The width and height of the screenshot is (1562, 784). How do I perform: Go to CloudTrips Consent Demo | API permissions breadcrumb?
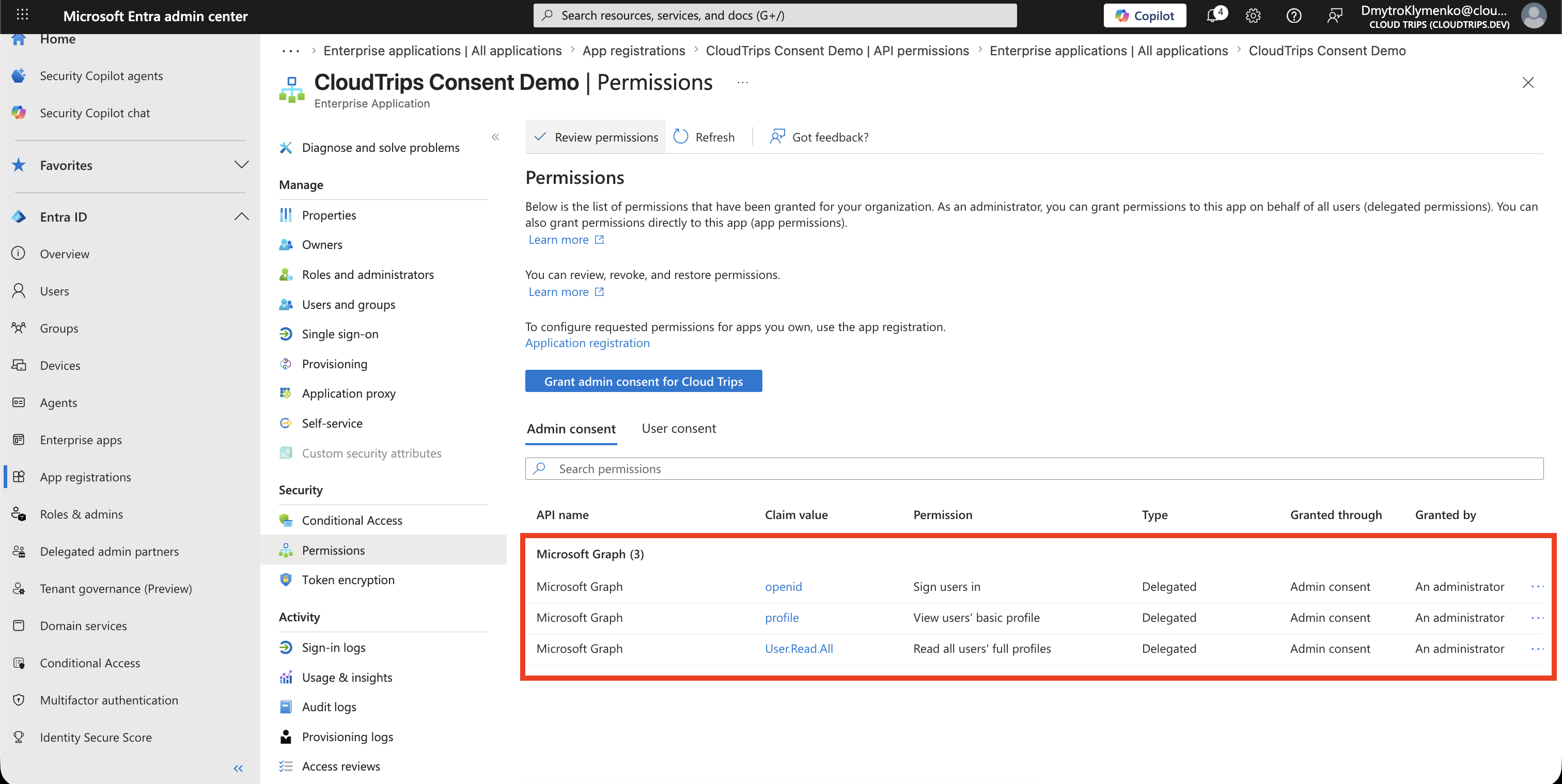click(837, 50)
